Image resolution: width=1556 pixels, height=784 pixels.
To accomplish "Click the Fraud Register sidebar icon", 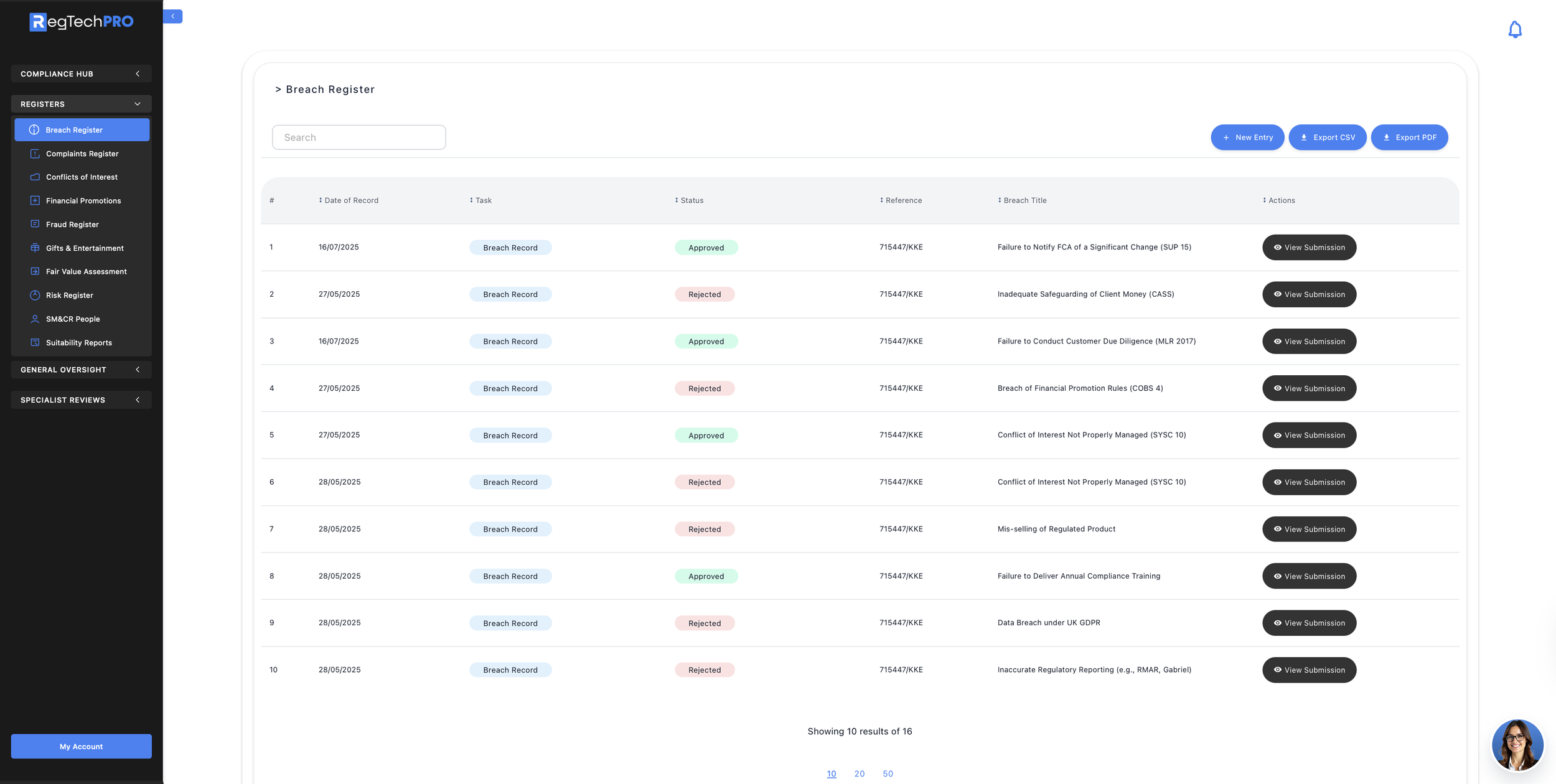I will [x=35, y=224].
